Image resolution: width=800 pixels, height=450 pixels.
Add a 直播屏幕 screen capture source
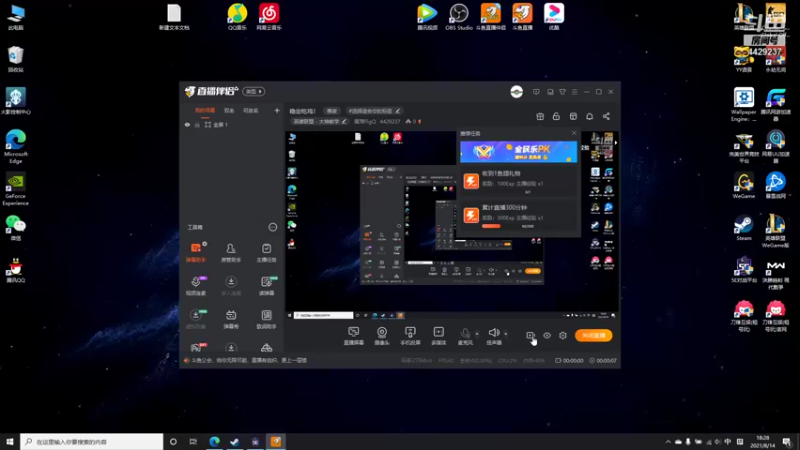click(354, 336)
